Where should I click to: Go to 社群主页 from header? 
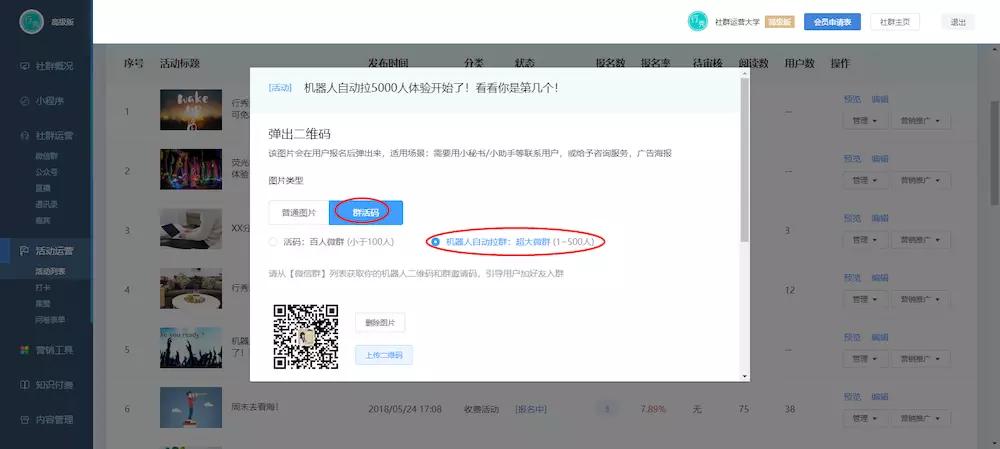coord(895,22)
